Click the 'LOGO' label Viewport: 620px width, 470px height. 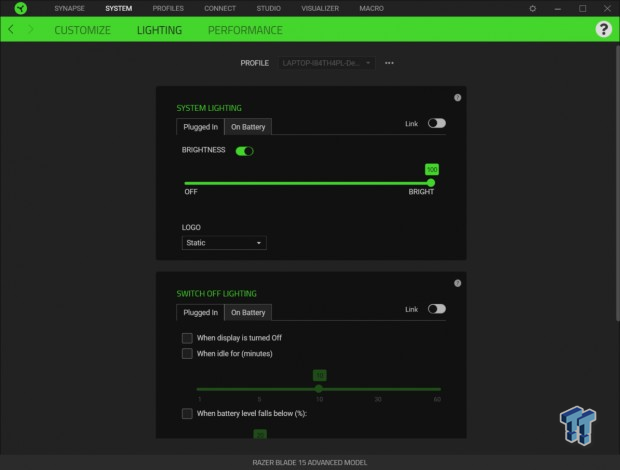[191, 227]
